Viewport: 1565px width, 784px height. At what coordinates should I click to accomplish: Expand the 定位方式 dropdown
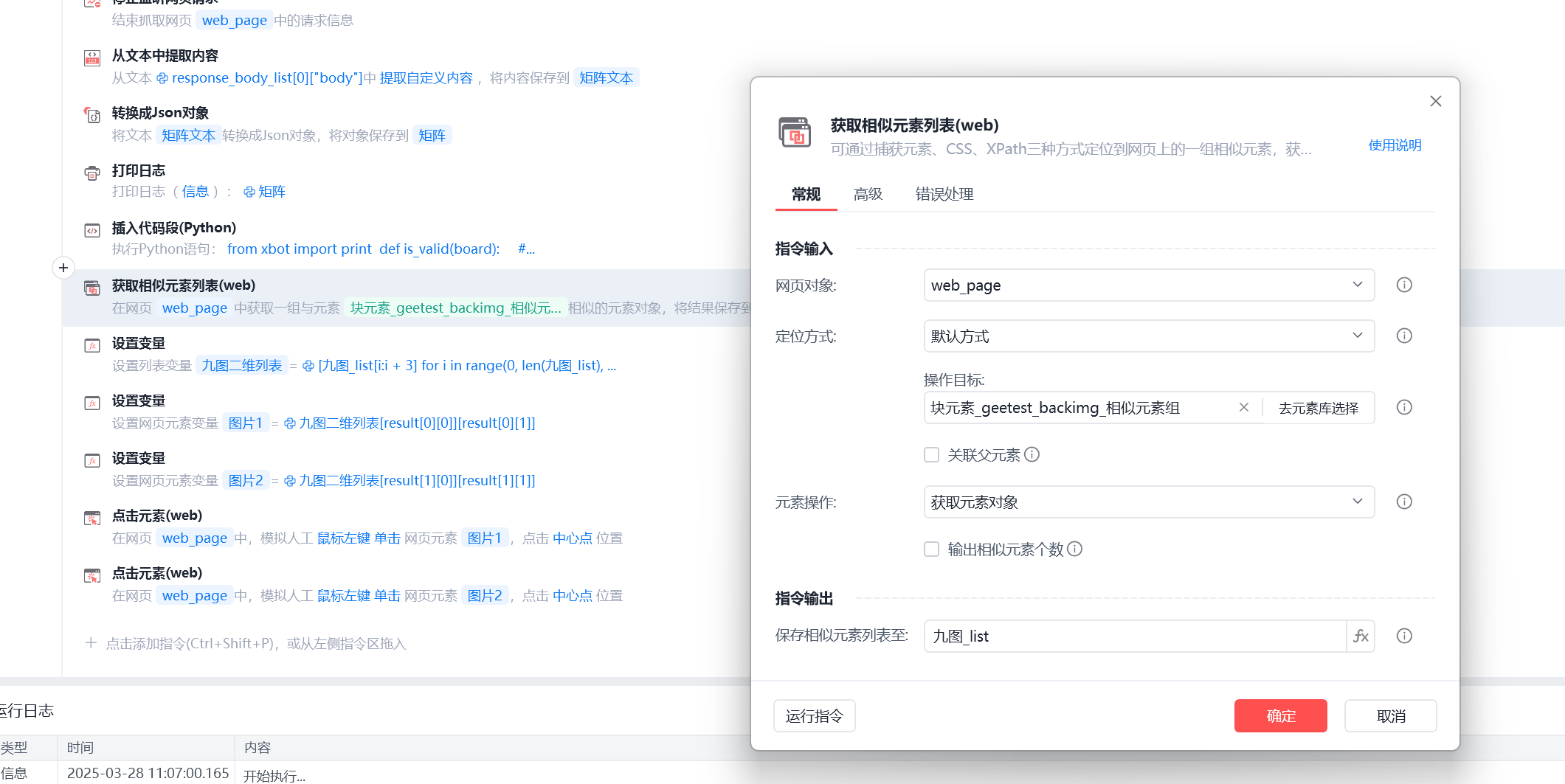click(1148, 336)
